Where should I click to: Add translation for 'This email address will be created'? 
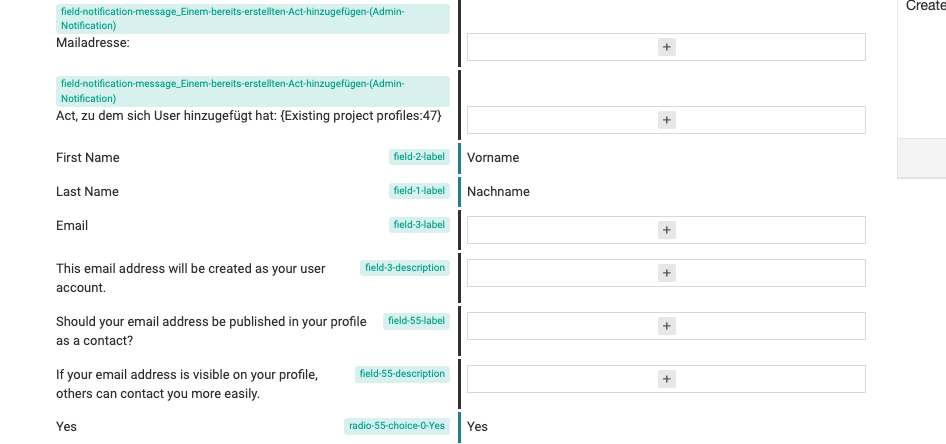pos(667,273)
